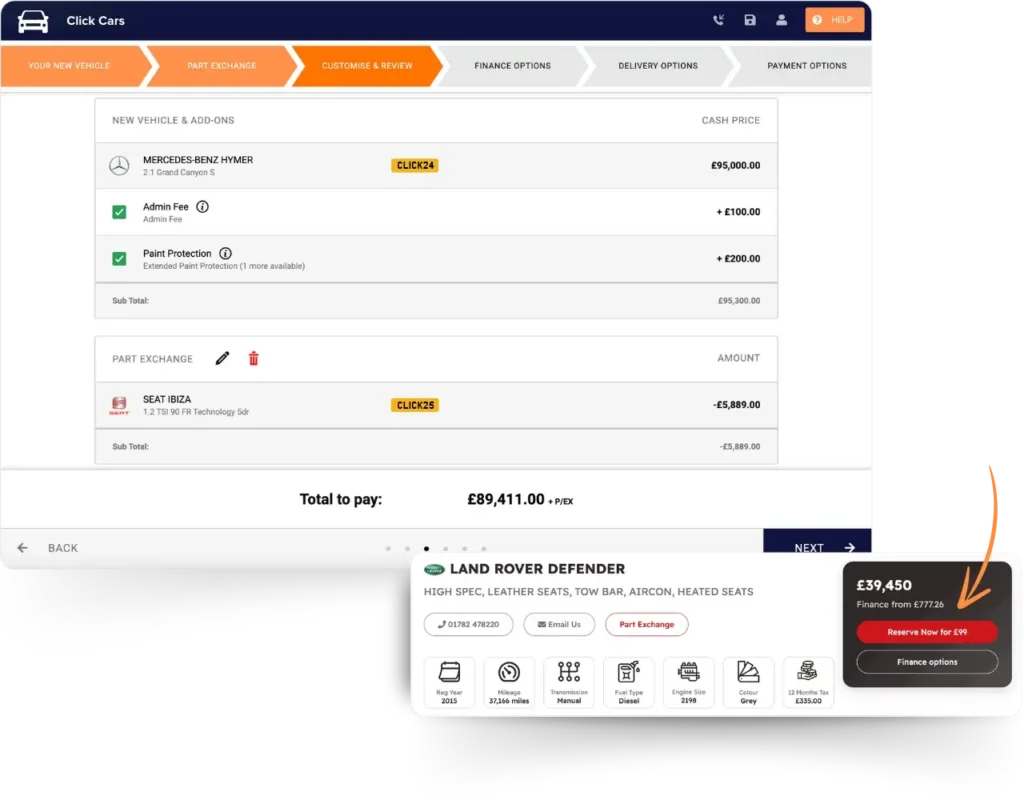Click the Colour Grey swatch icon
The width and height of the screenshot is (1024, 800).
[x=748, y=671]
